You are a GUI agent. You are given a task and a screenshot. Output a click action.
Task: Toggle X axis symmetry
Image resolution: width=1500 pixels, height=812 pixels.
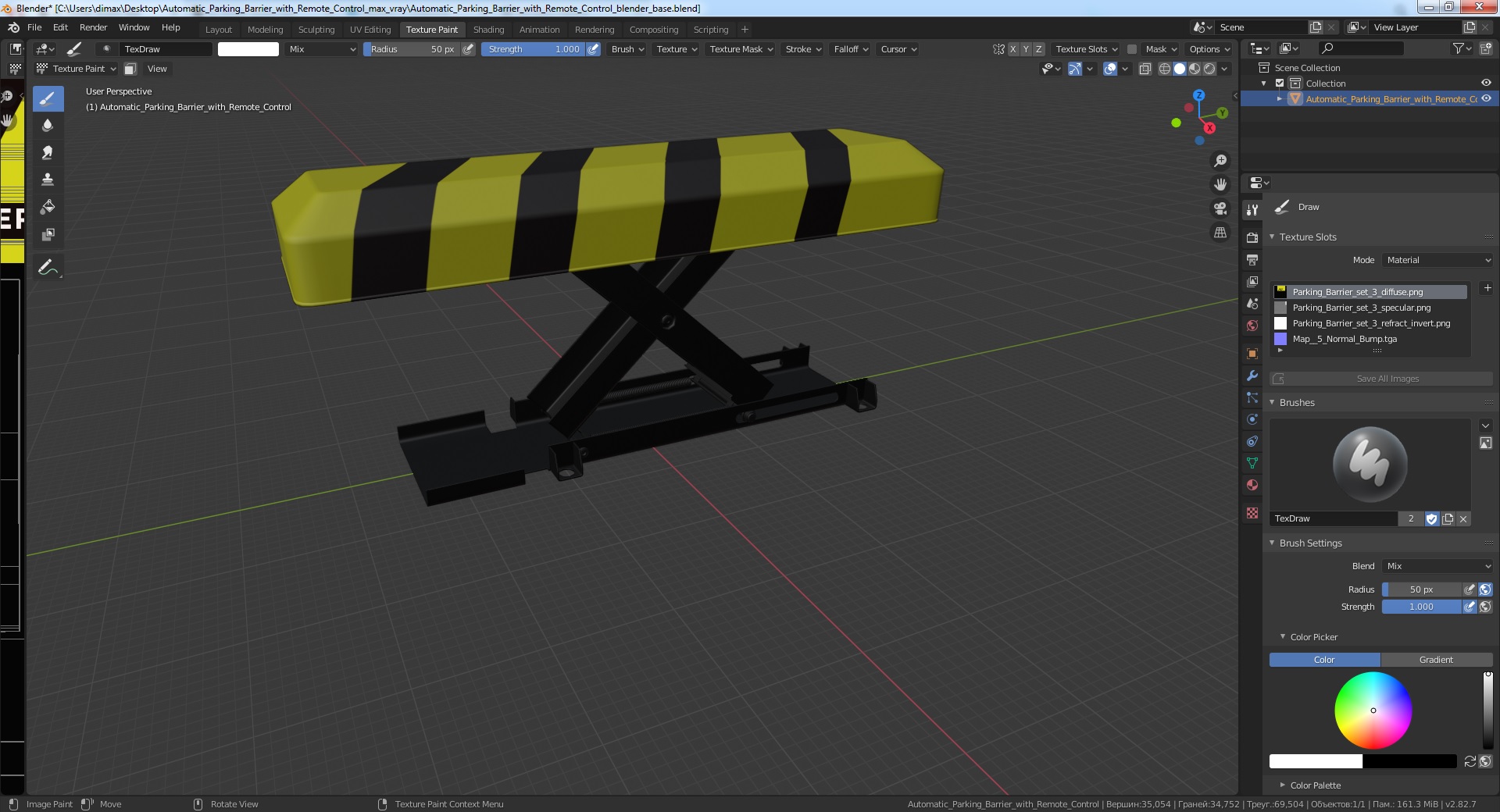click(x=1013, y=49)
